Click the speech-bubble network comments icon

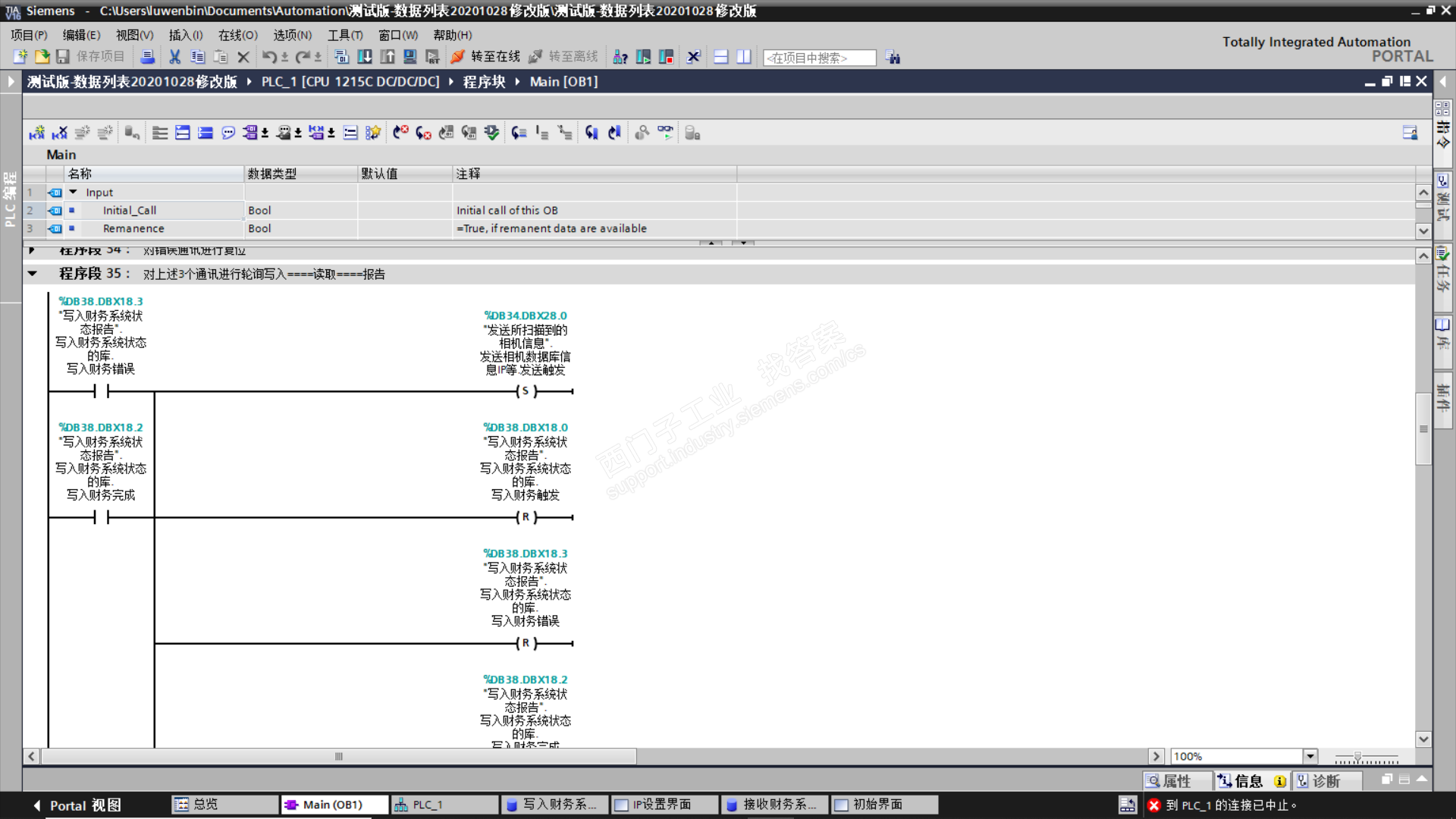pos(228,133)
